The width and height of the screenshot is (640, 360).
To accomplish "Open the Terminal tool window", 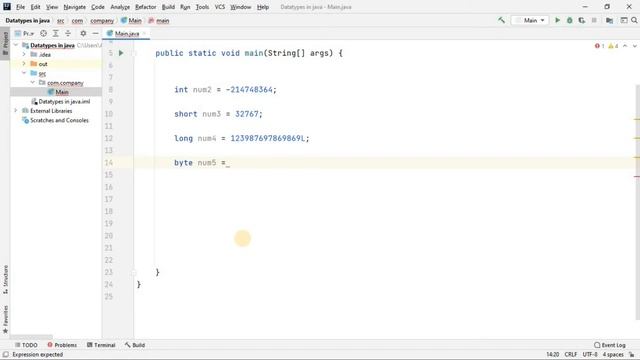I will [x=101, y=345].
